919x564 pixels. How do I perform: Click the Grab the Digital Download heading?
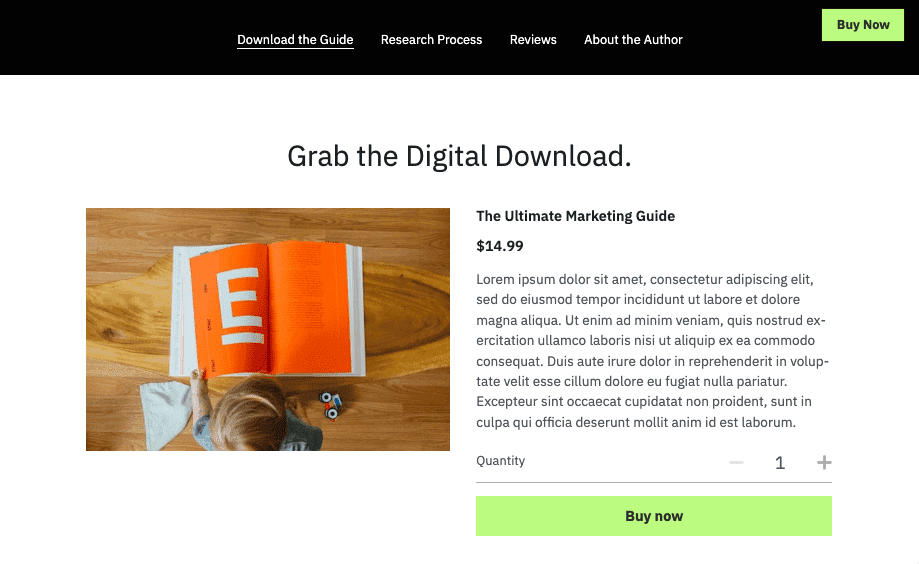pos(459,156)
